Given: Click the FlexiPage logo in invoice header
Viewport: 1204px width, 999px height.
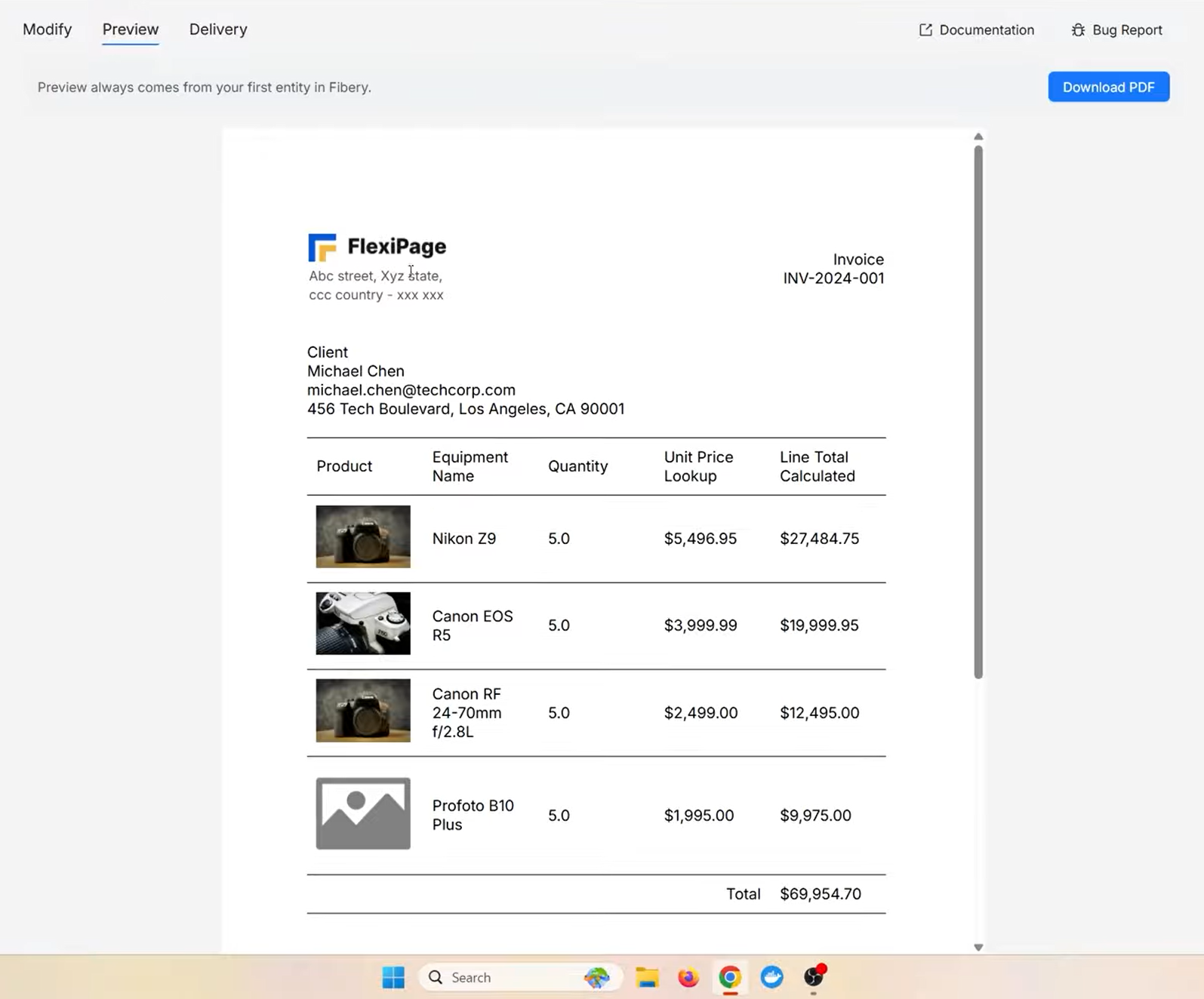Looking at the screenshot, I should (x=377, y=247).
